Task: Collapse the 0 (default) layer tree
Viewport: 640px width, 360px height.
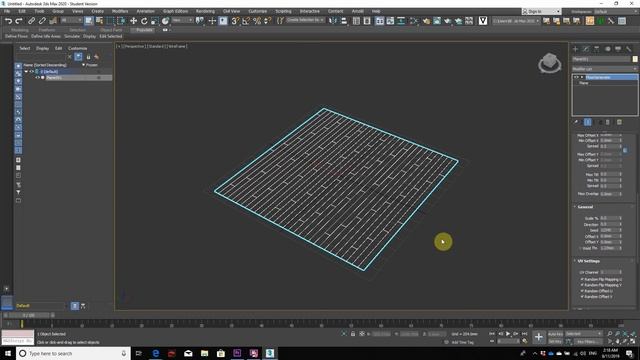Action: pyautogui.click(x=26, y=71)
